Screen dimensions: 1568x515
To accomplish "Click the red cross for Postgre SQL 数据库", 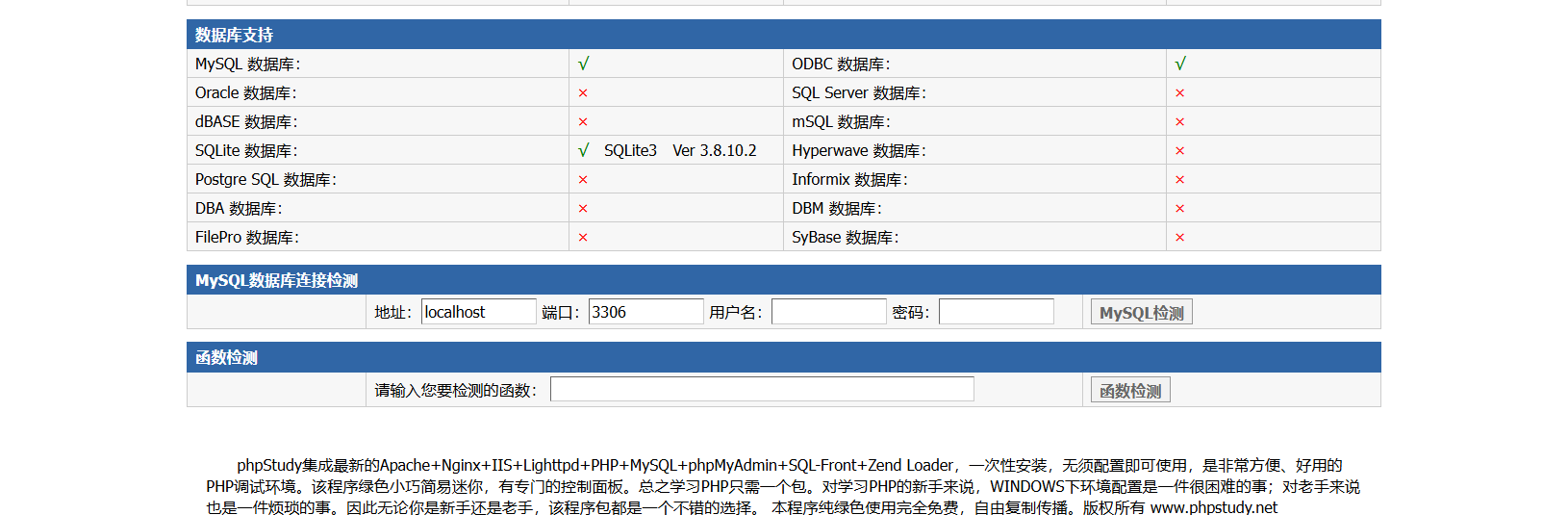I will coord(583,180).
